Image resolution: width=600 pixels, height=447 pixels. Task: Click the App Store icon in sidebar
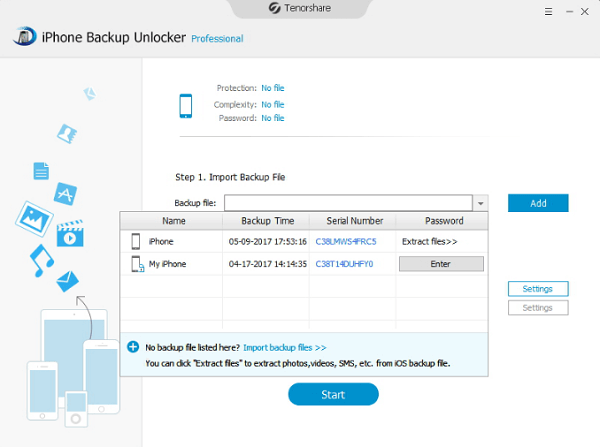tap(65, 194)
